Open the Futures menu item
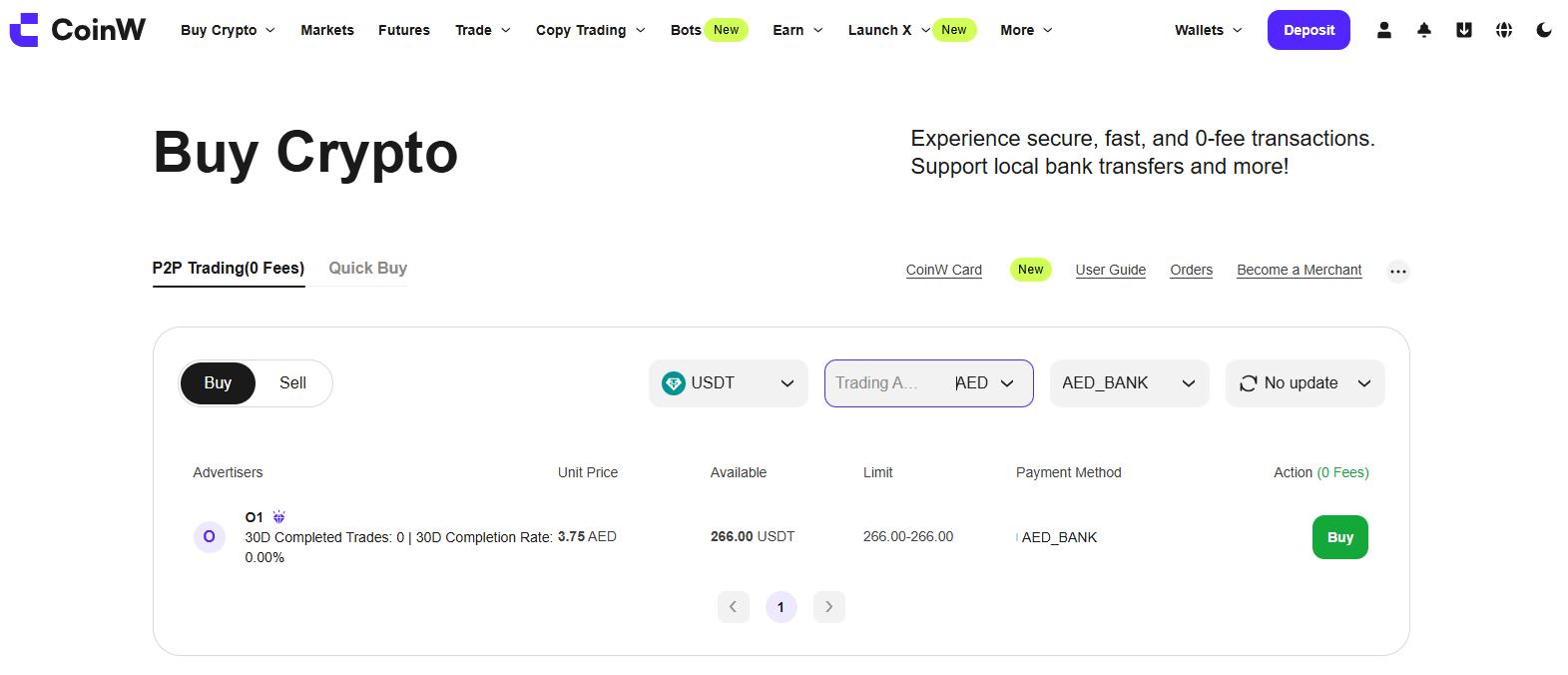Viewport: 1568px width, 675px height. click(x=403, y=30)
